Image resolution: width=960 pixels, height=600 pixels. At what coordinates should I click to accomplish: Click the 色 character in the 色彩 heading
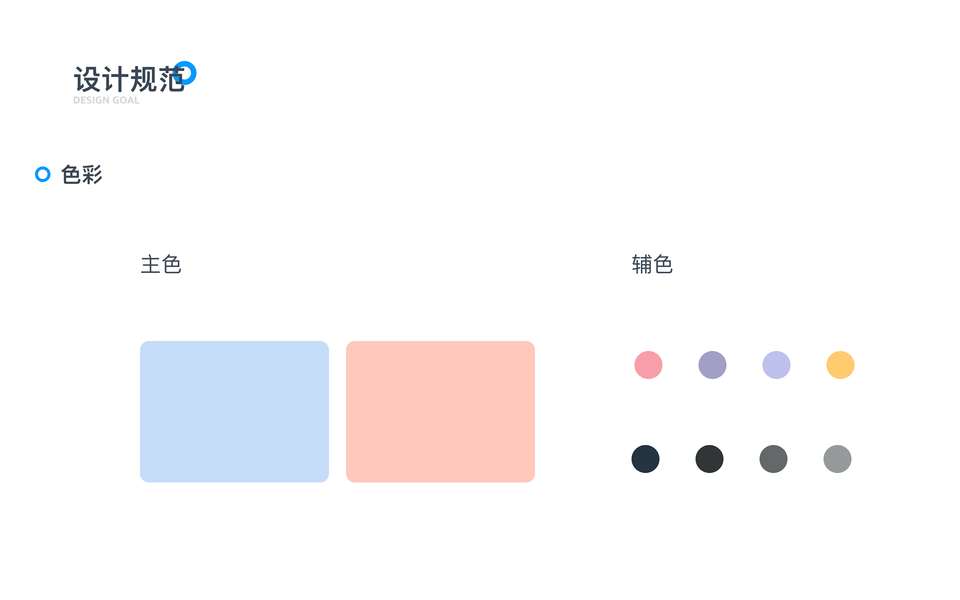[71, 175]
